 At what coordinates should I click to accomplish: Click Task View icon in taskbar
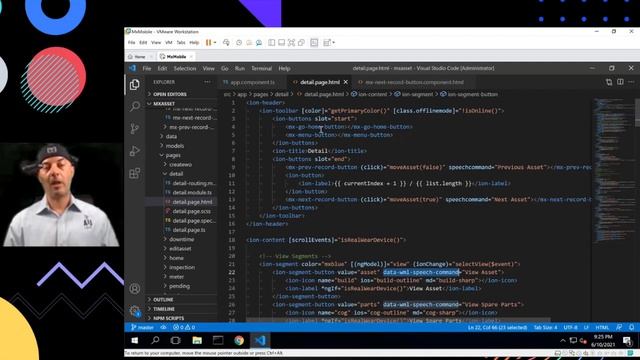(176, 340)
